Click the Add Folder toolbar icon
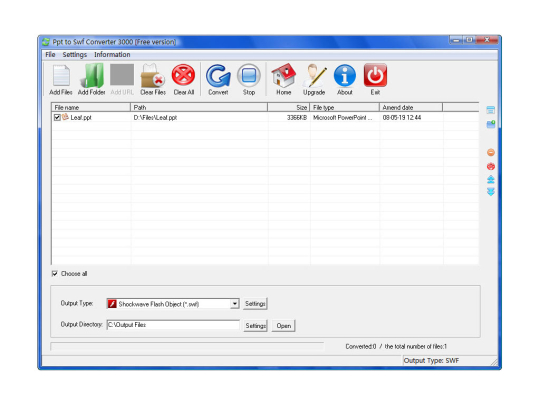The width and height of the screenshot is (540, 405). pos(92,75)
